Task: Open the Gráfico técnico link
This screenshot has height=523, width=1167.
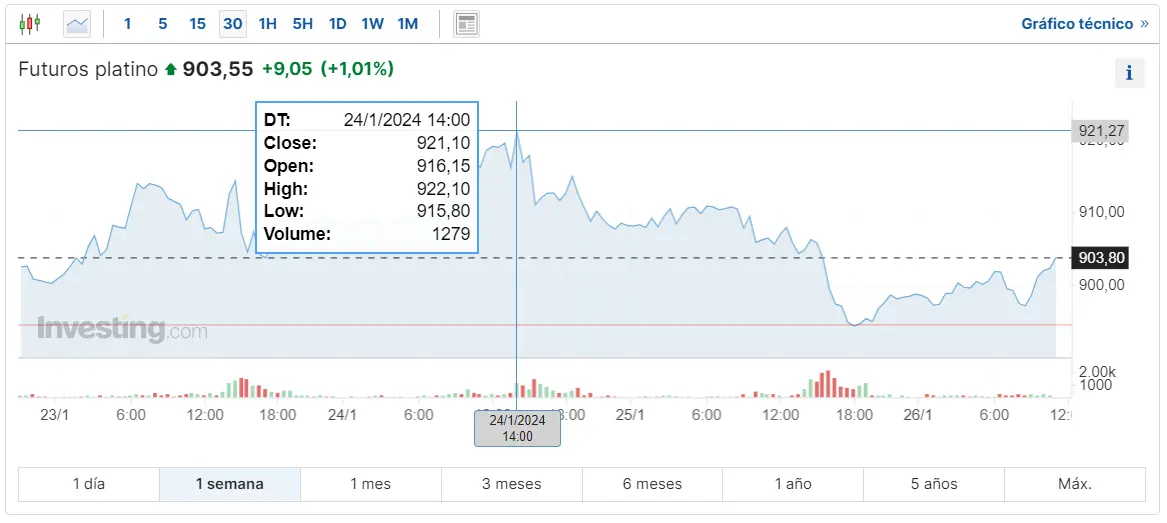Action: click(x=1077, y=24)
